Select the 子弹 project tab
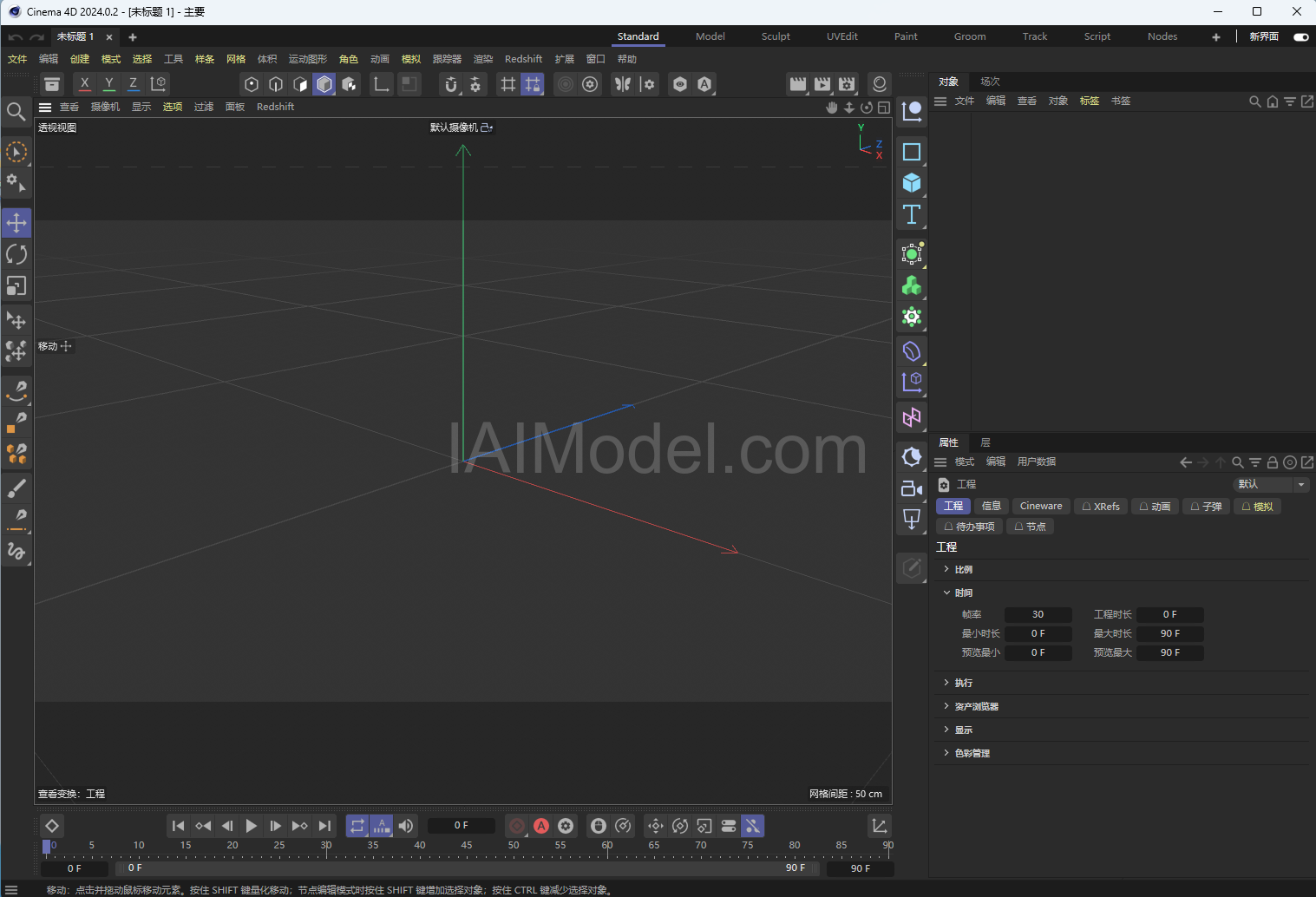The height and width of the screenshot is (897, 1316). (1206, 507)
